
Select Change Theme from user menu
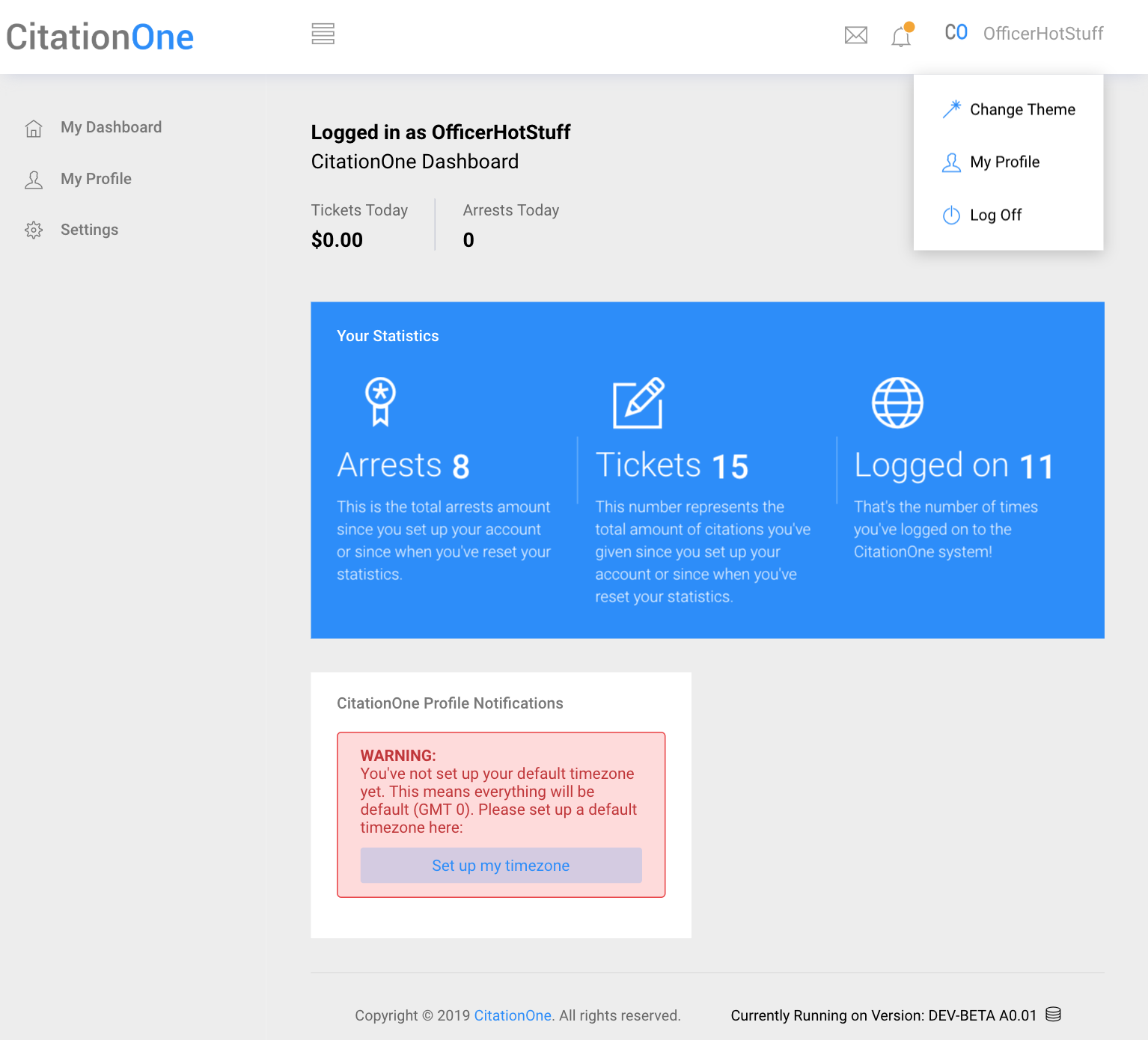pyautogui.click(x=1008, y=109)
